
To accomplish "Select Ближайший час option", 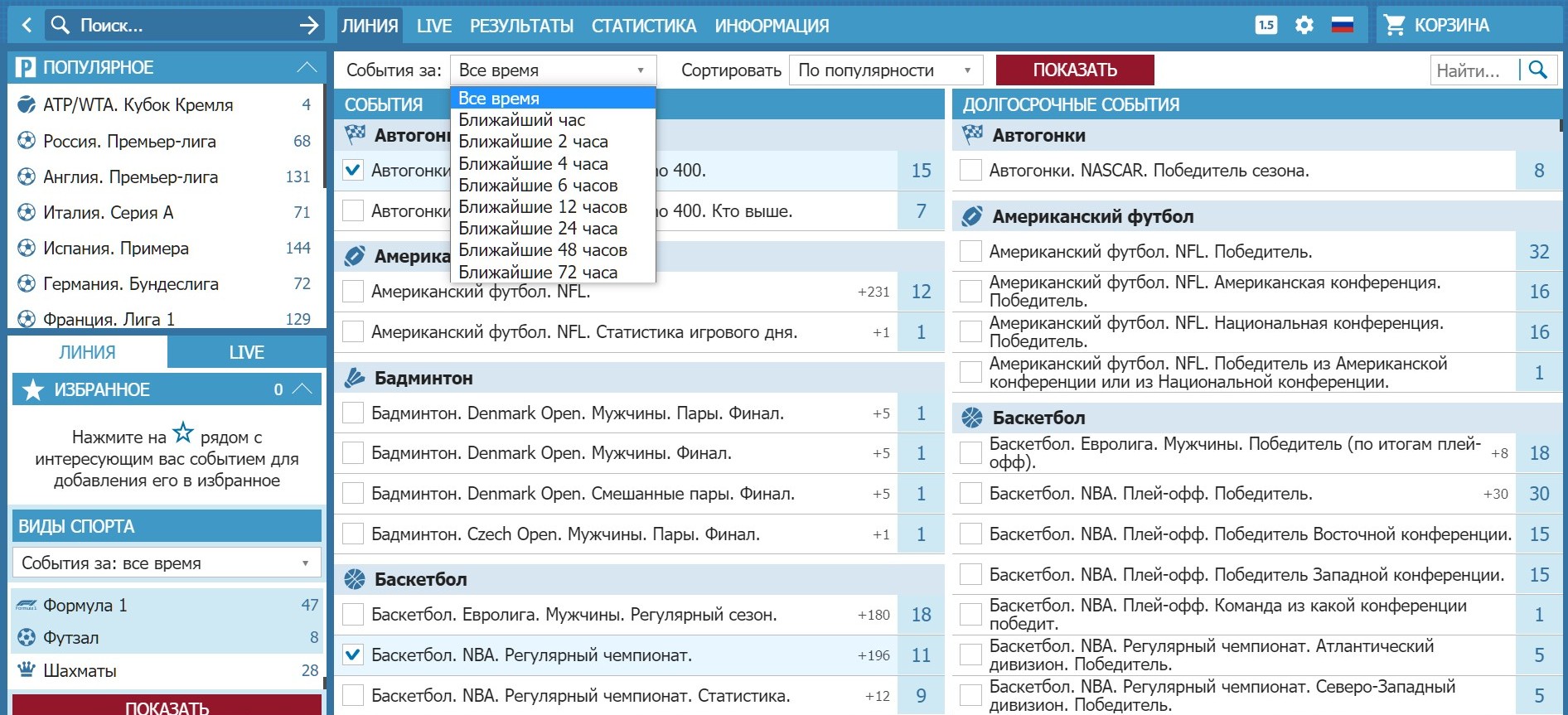I will [x=553, y=120].
